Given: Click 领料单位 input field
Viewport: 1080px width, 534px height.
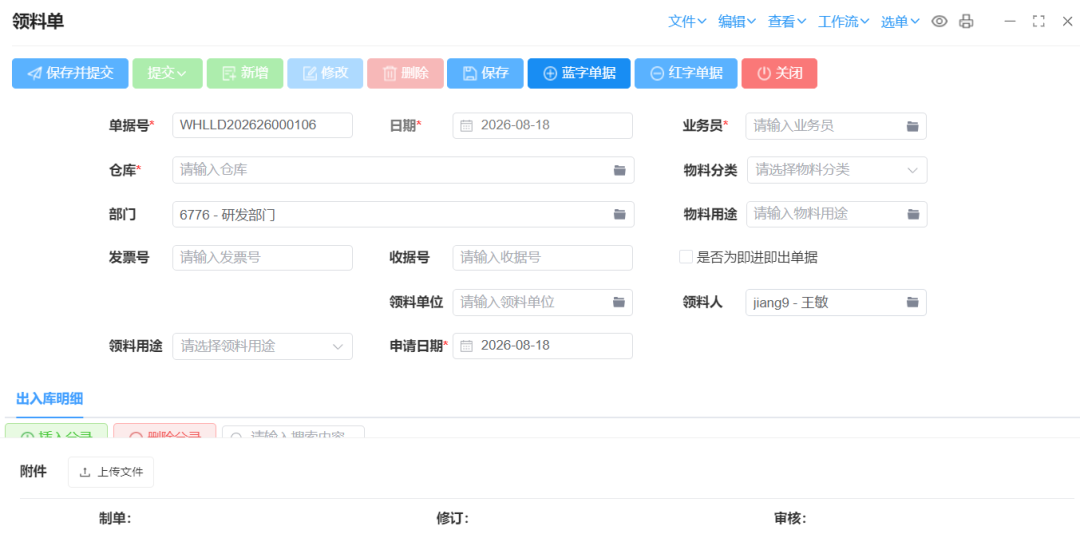Looking at the screenshot, I should coord(543,302).
